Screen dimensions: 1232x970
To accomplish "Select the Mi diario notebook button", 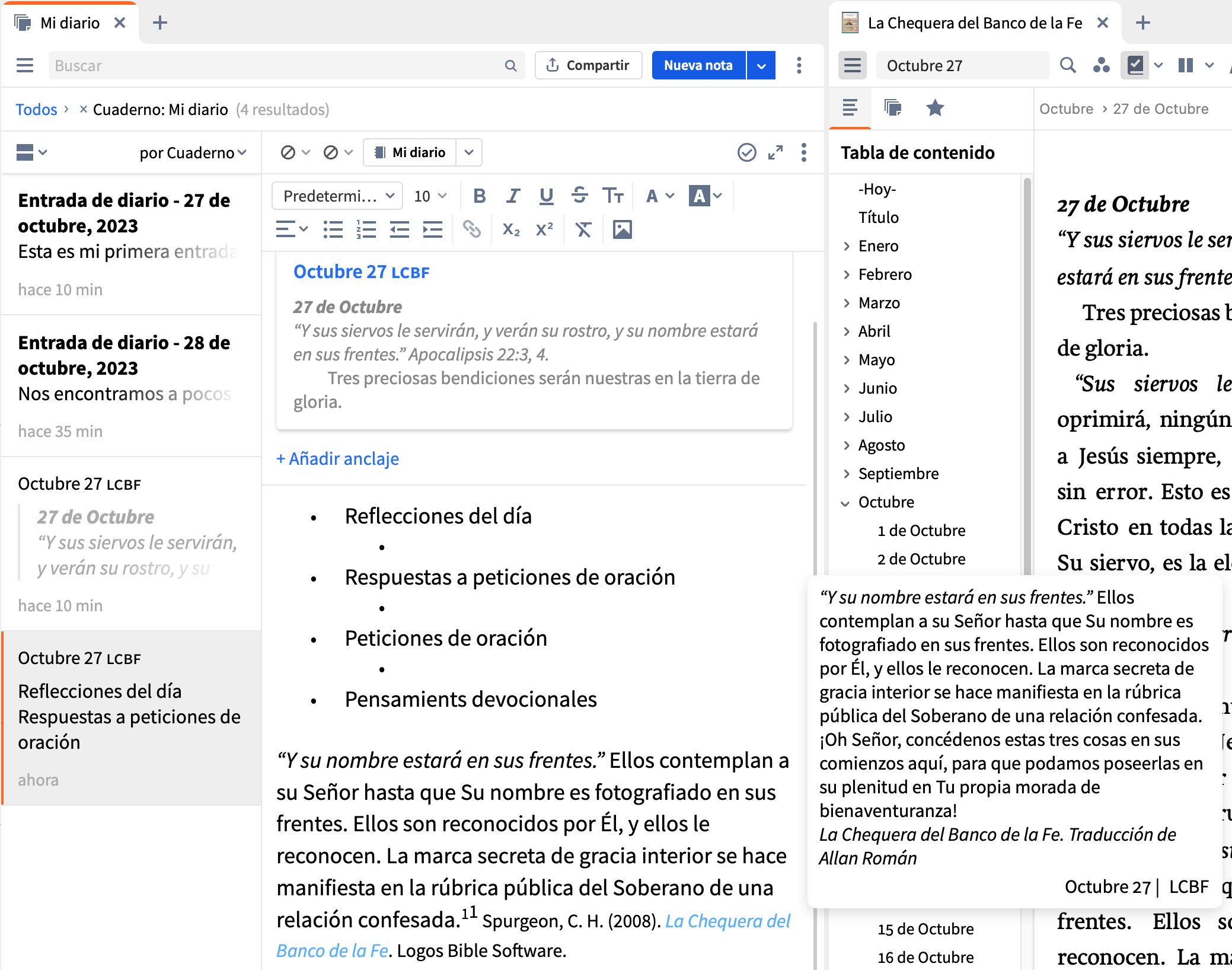I will [410, 153].
